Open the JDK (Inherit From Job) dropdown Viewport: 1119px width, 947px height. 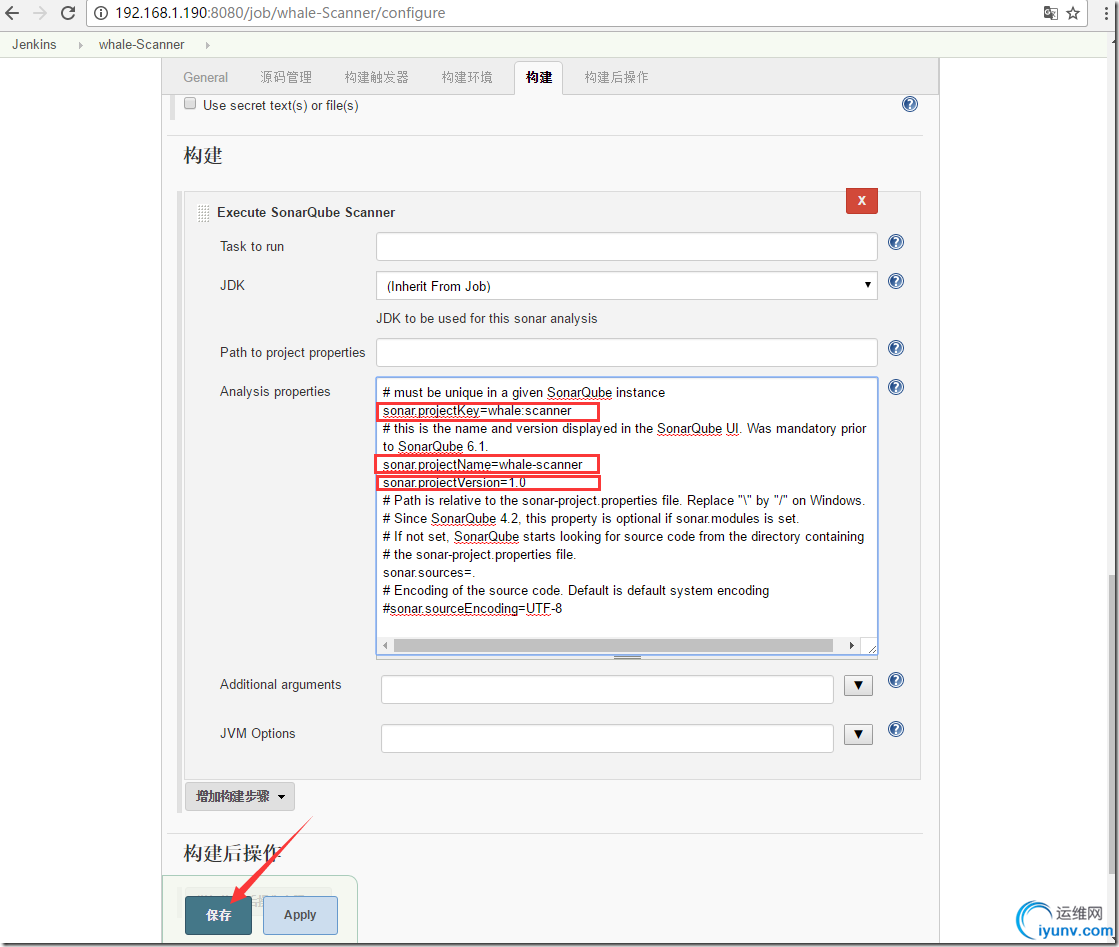627,285
